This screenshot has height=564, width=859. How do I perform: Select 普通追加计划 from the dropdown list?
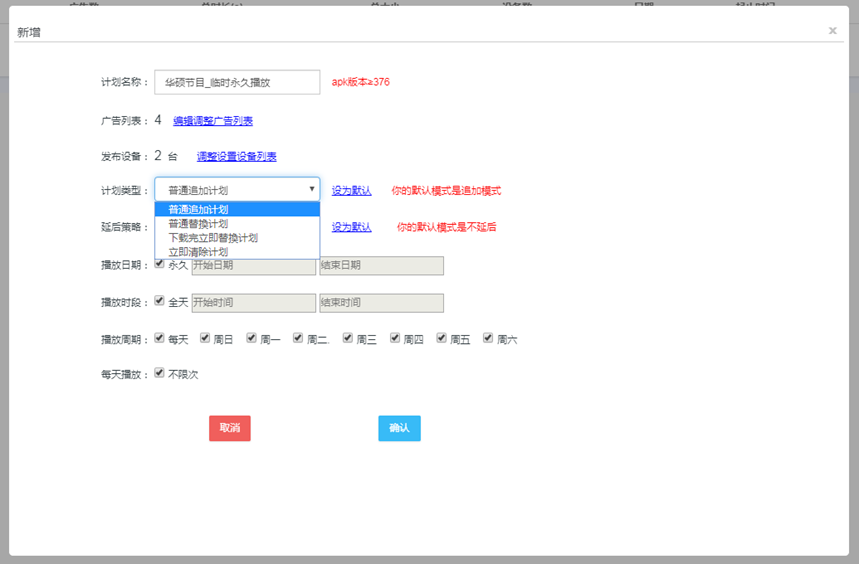click(x=198, y=210)
